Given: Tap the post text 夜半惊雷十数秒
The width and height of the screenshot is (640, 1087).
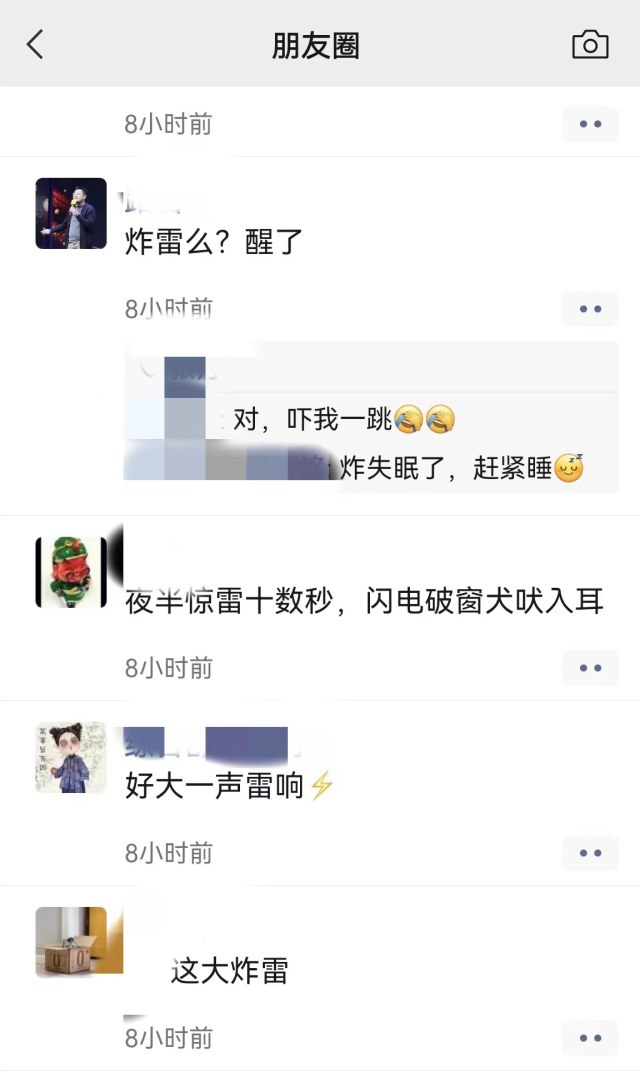Looking at the screenshot, I should click(229, 601).
